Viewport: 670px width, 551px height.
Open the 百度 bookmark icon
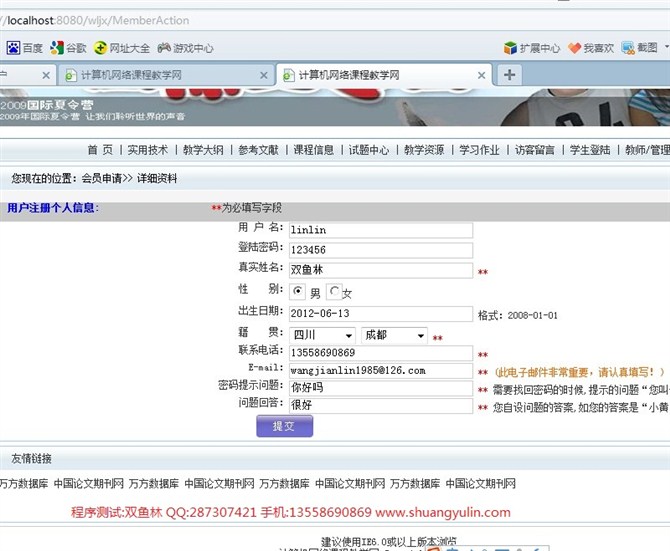pos(13,48)
